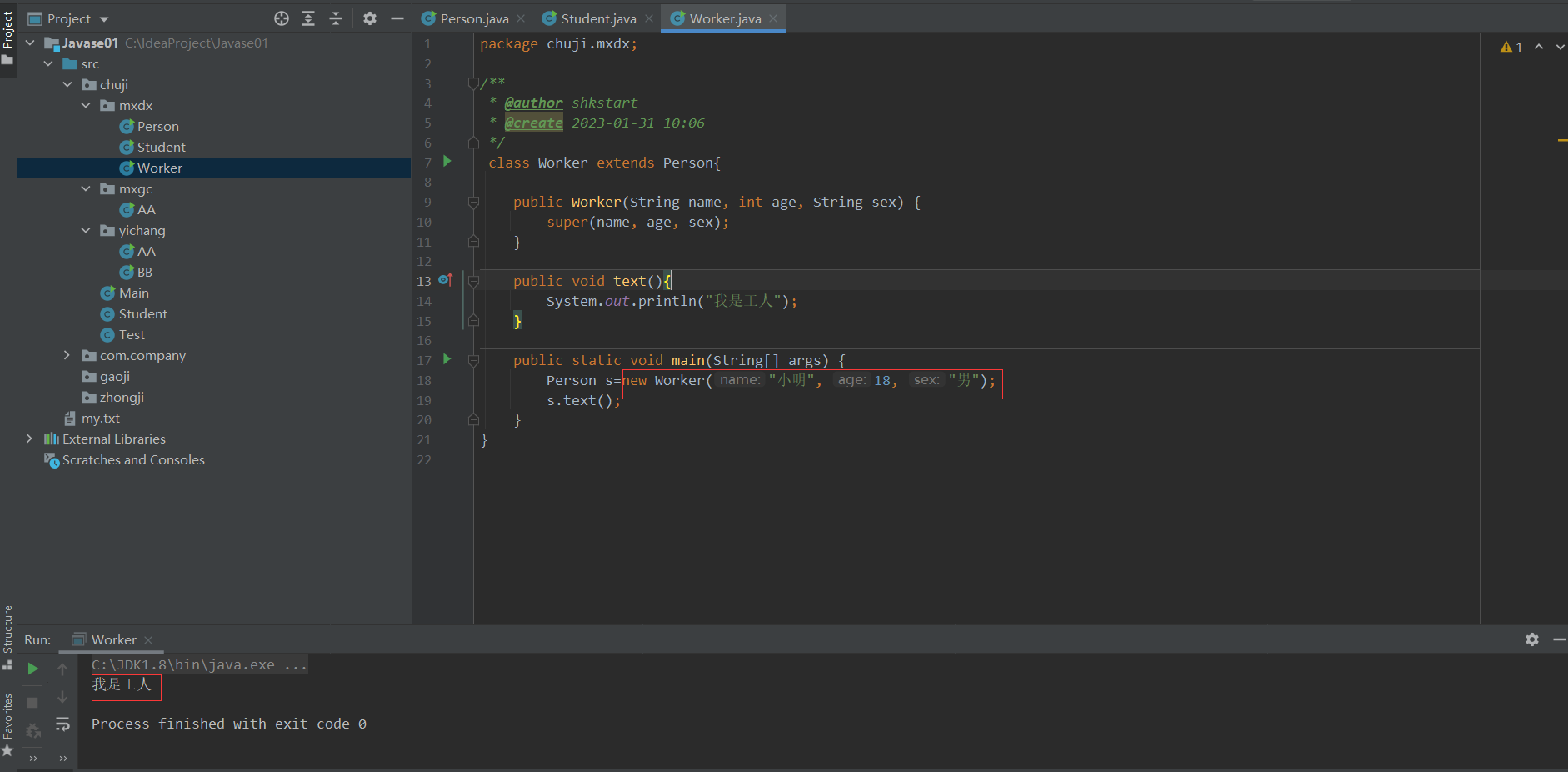Click the java.exe command line in console
This screenshot has width=1568, height=772.
click(x=199, y=664)
